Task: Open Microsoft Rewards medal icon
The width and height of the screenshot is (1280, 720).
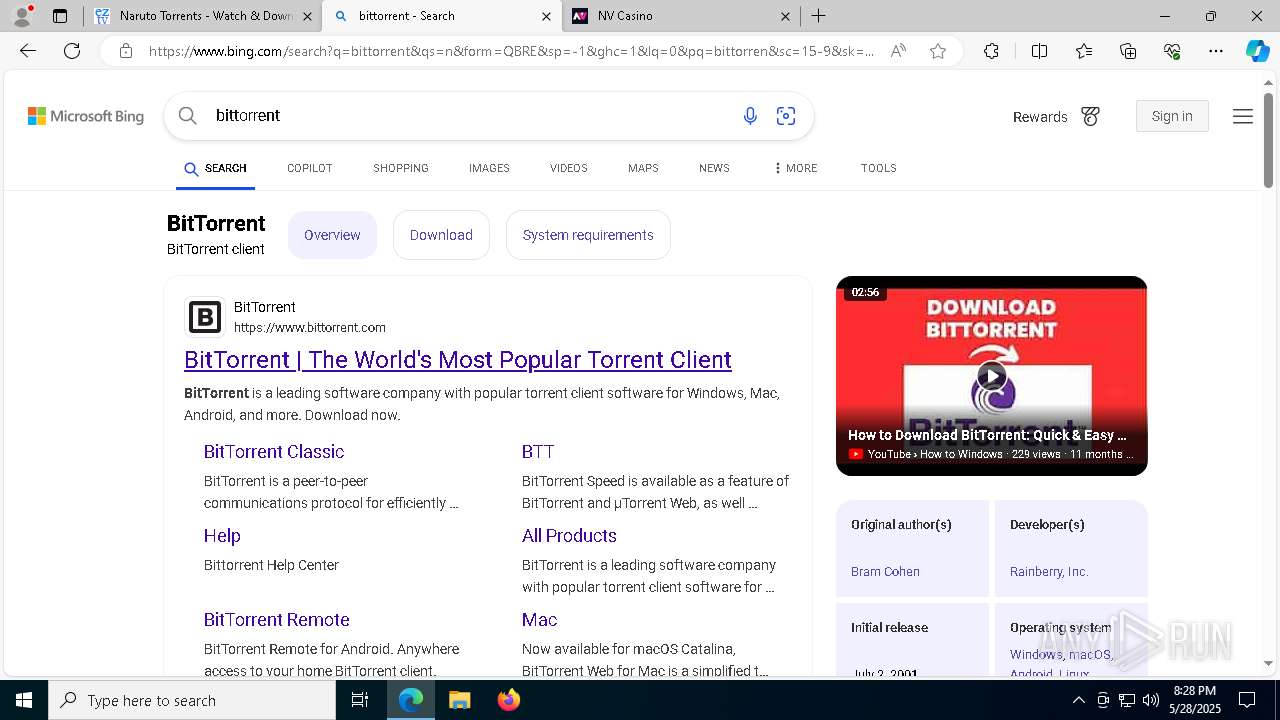Action: [1090, 117]
